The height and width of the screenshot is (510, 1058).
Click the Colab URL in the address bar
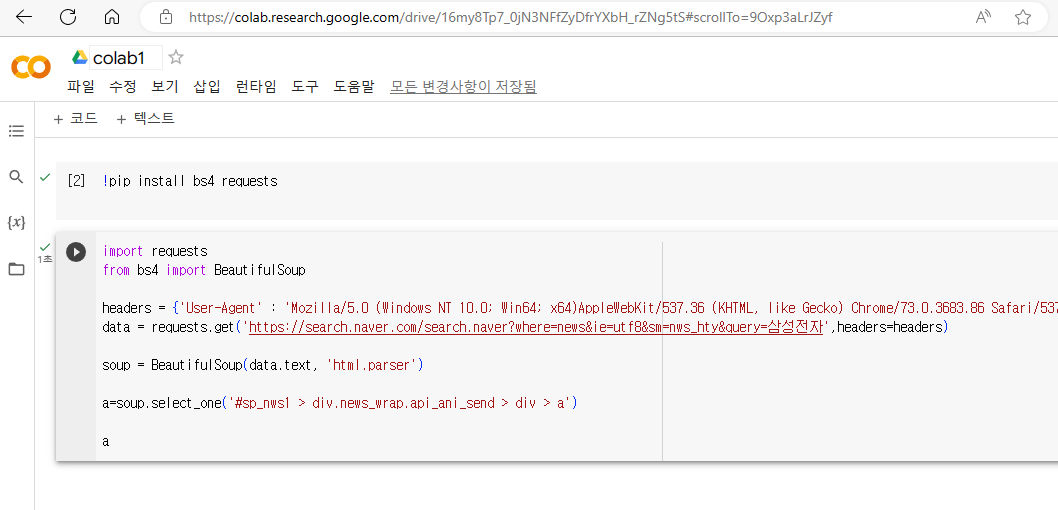[x=510, y=18]
